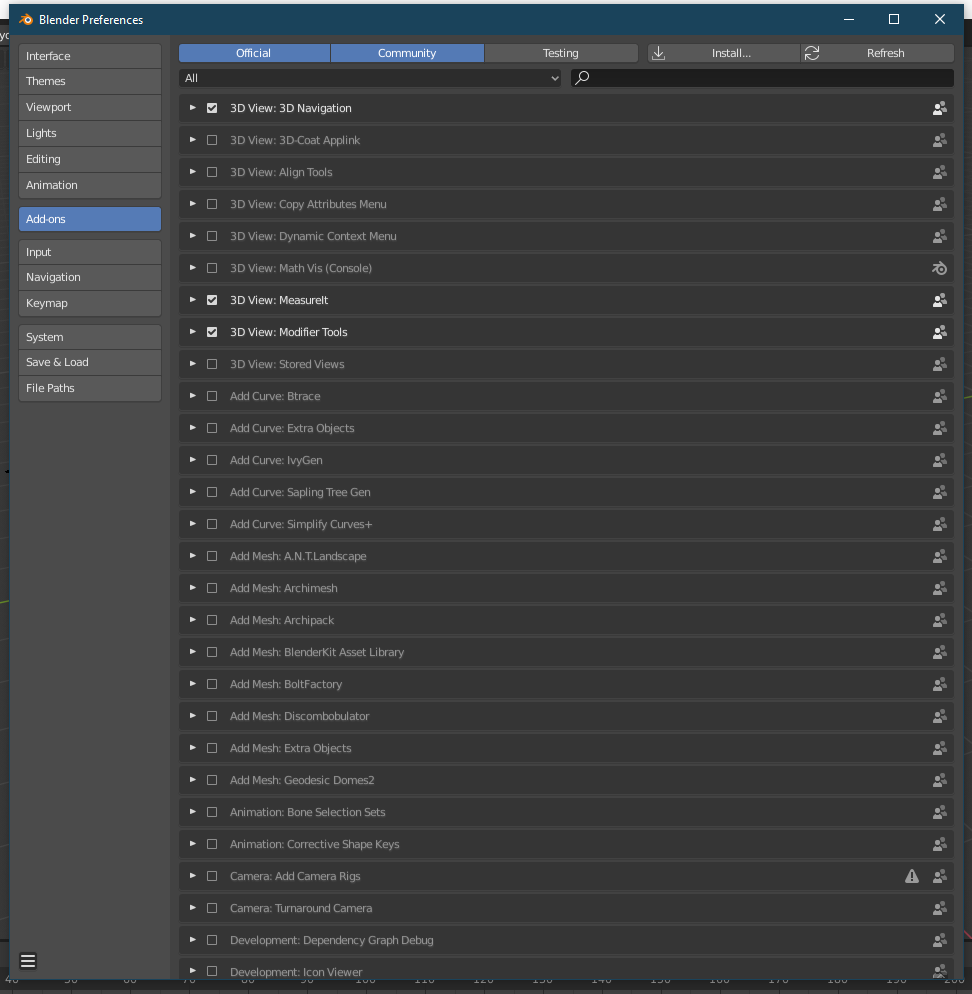Click community icon on Modifier Tools row

[x=940, y=332]
